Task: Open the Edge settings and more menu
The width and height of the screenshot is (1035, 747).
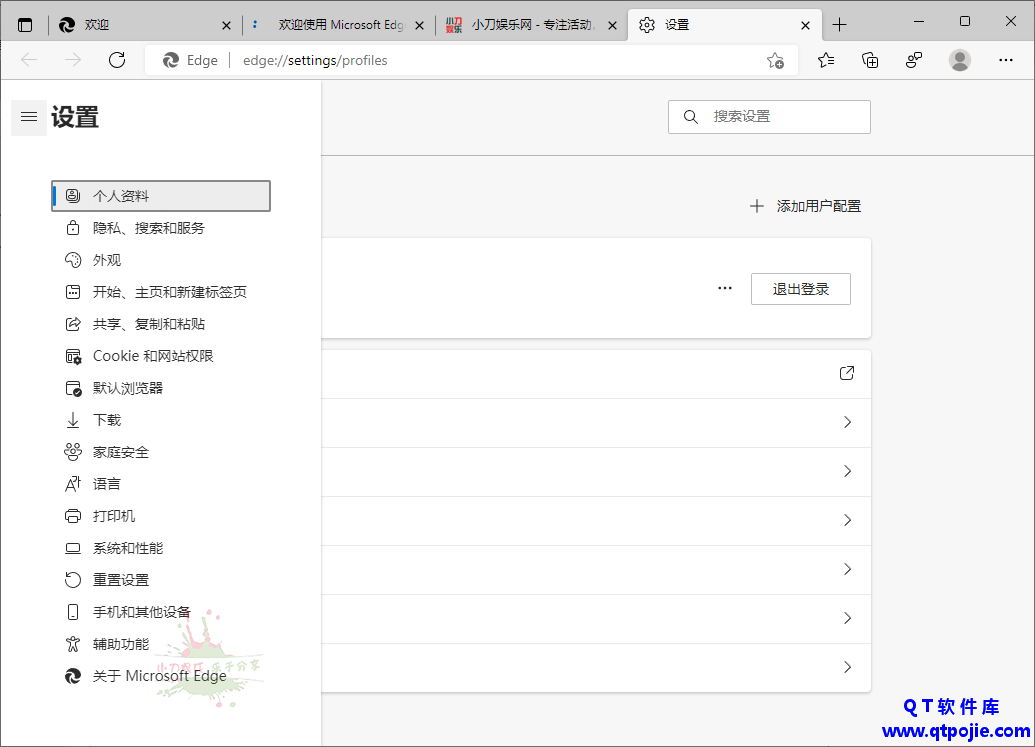Action: tap(1006, 60)
